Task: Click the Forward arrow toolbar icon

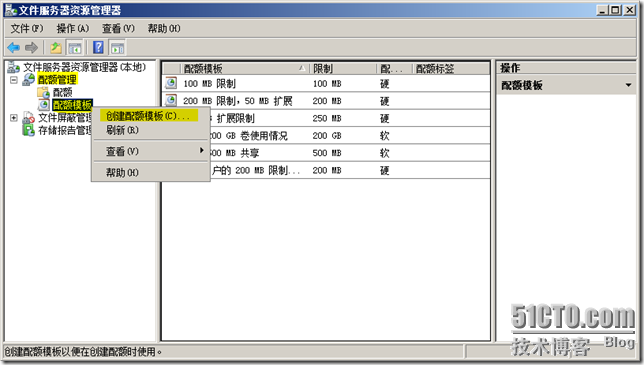Action: [x=31, y=48]
